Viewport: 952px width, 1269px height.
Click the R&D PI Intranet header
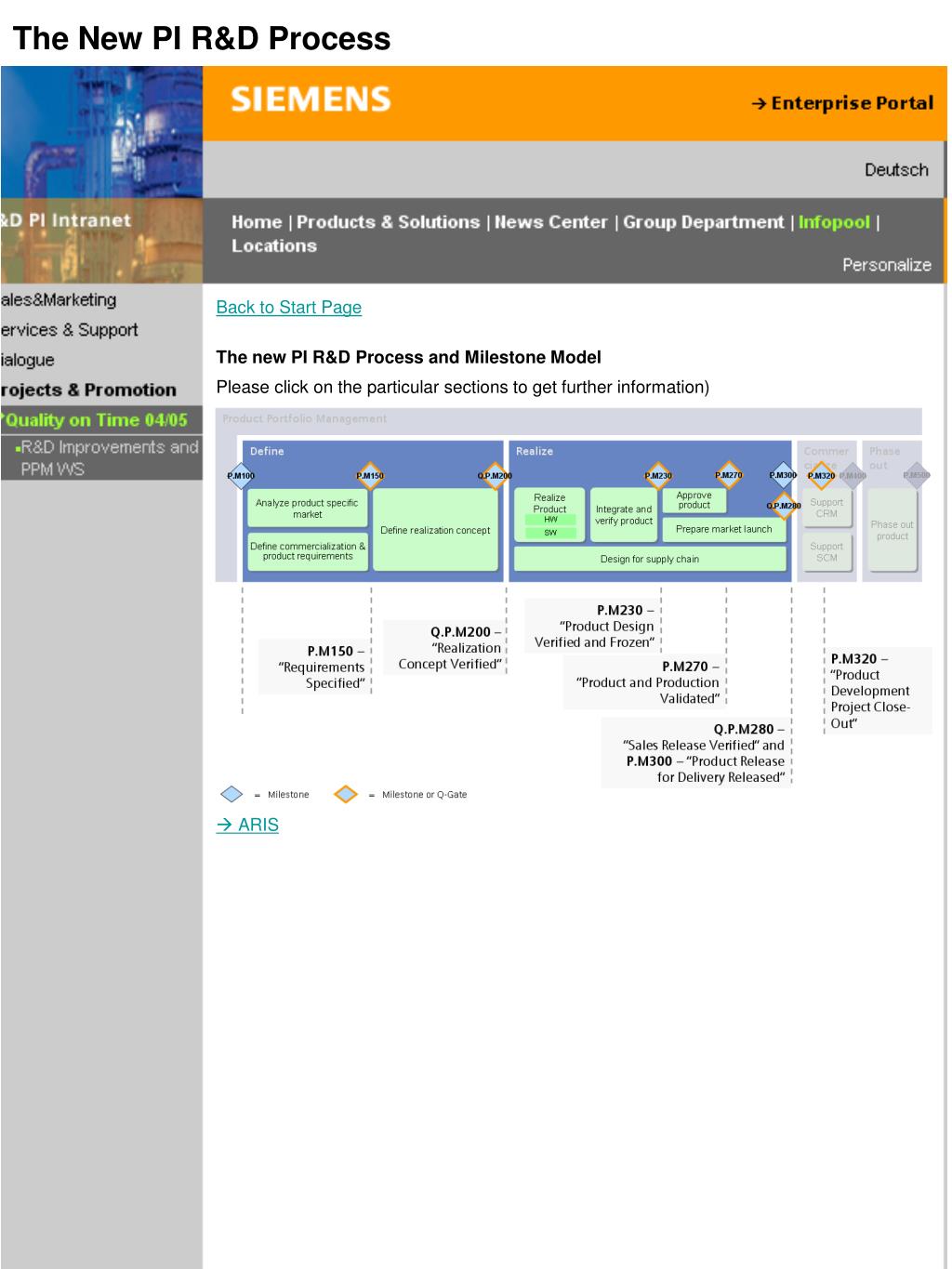pos(66,220)
